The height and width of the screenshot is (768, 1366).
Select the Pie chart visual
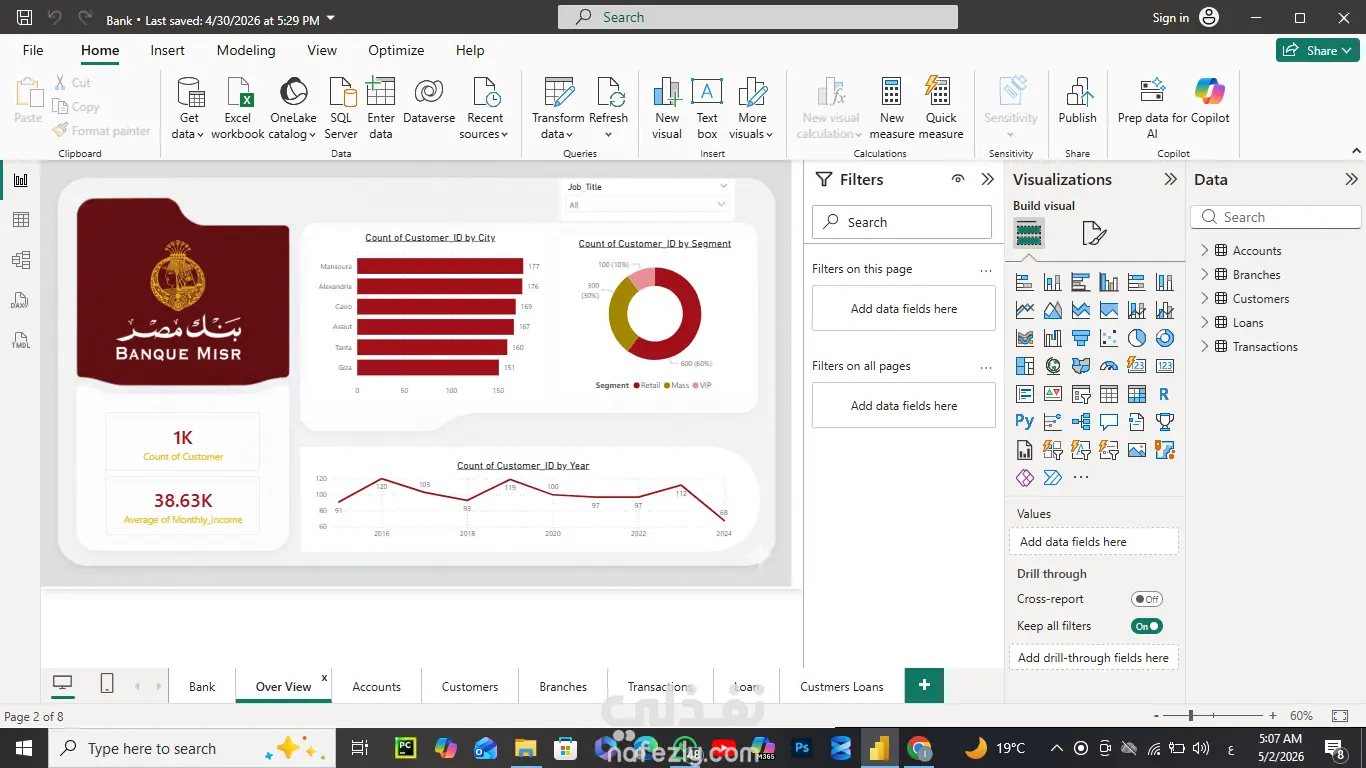(x=1136, y=338)
